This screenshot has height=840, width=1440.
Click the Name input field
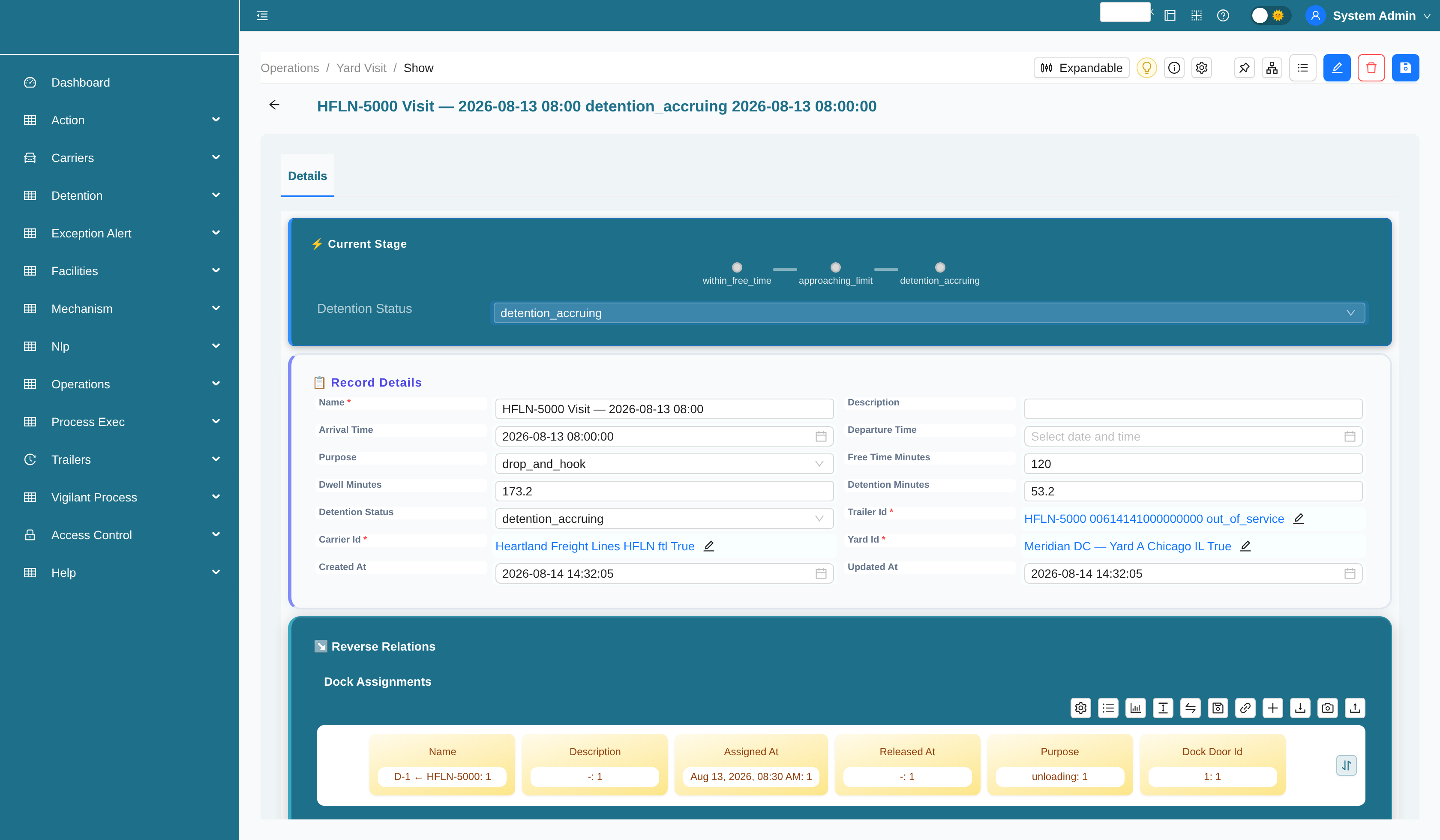tap(664, 409)
